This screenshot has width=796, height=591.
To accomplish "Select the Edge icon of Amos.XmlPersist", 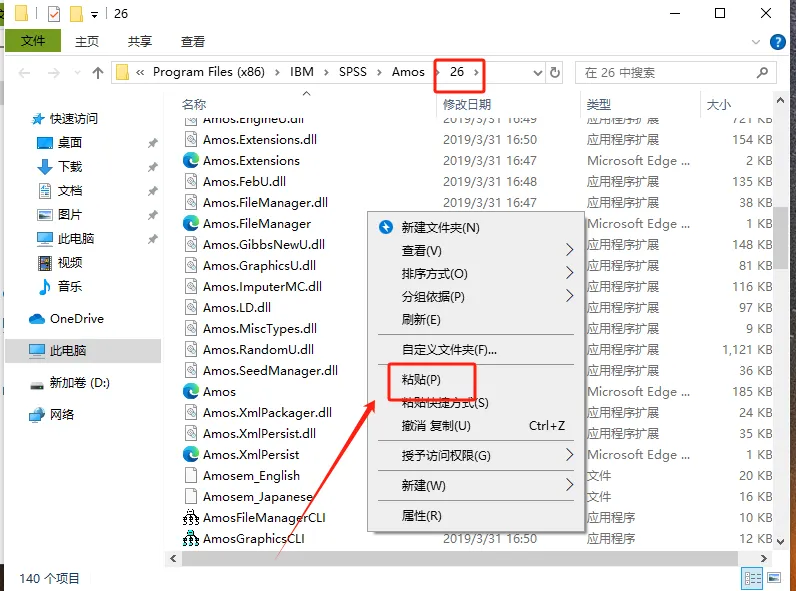I will coord(191,454).
